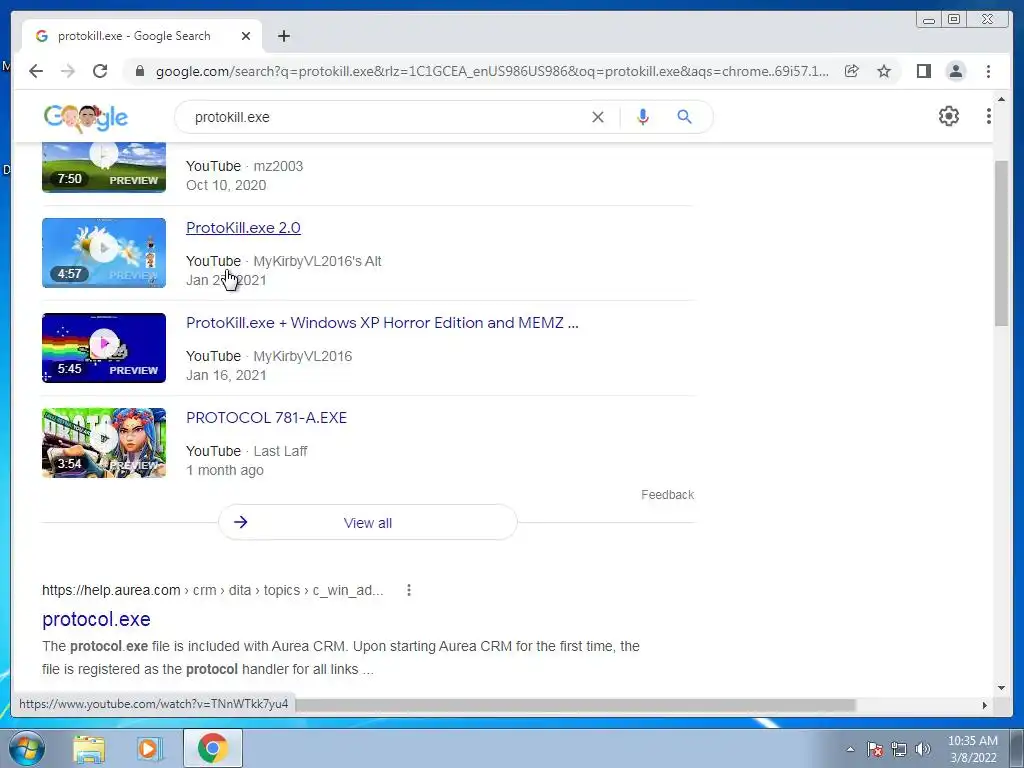Viewport: 1024px width, 768px height.
Task: Click View all videos button
Action: (368, 522)
